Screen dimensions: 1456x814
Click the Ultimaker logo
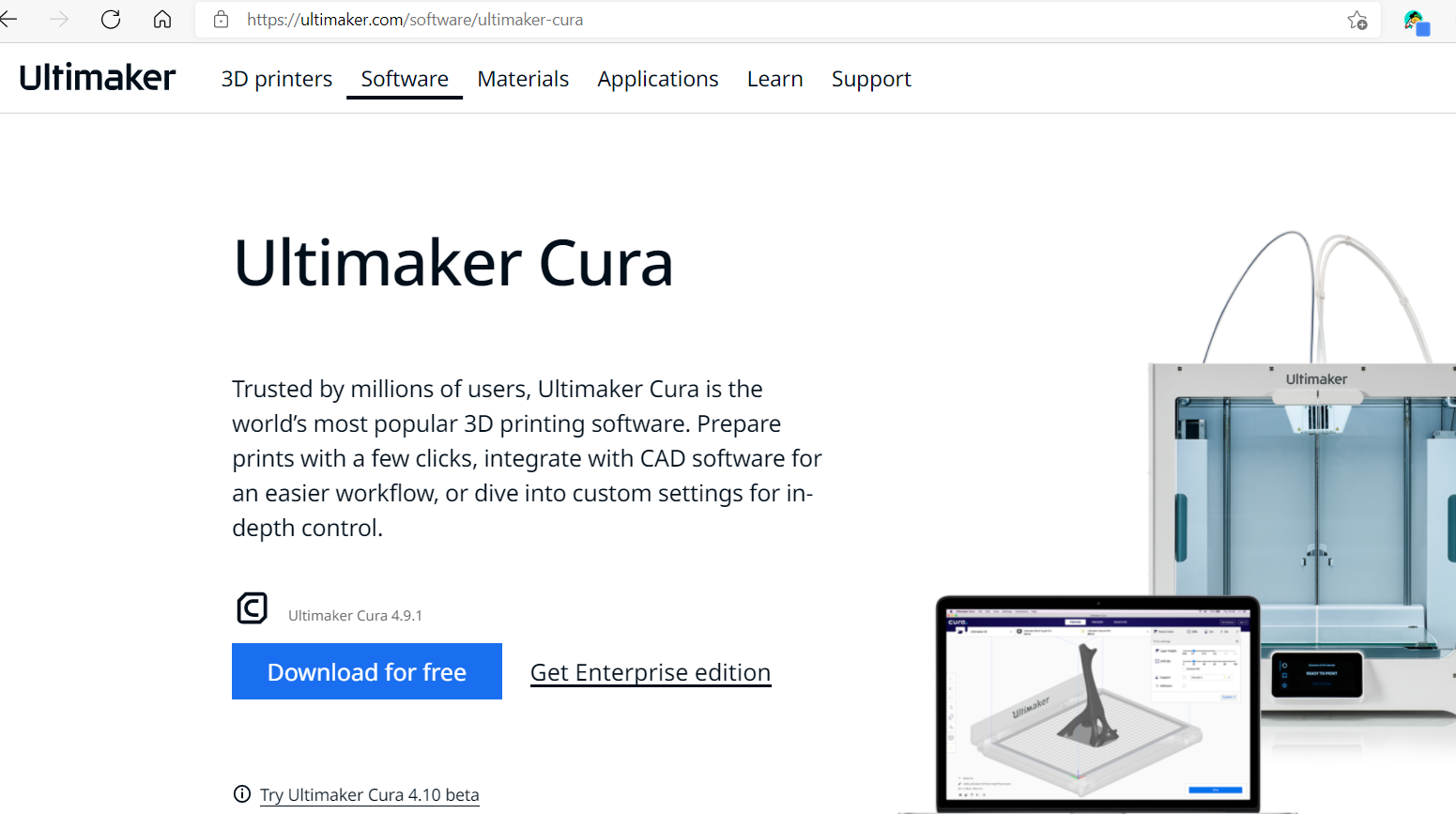tap(98, 78)
